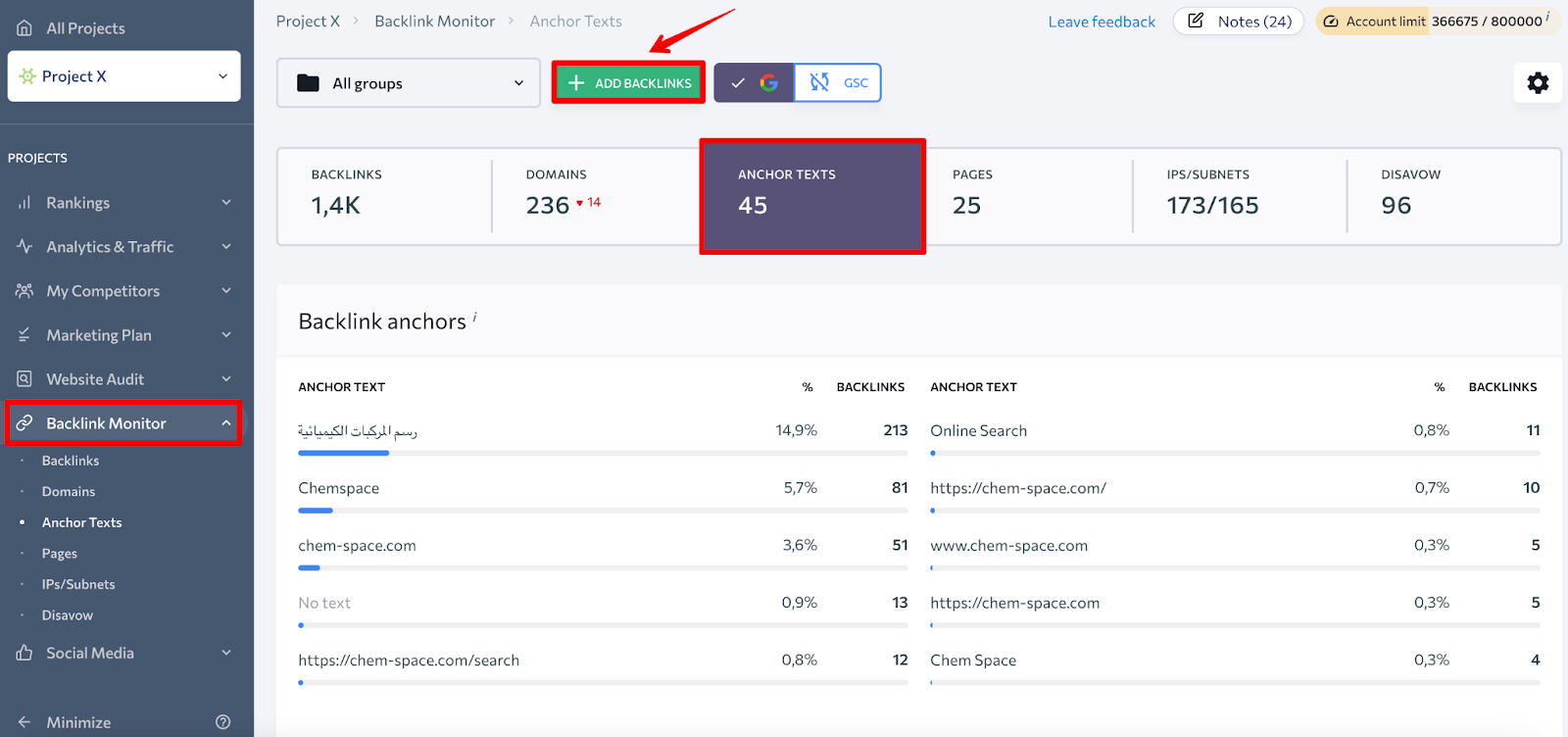Image resolution: width=1568 pixels, height=737 pixels.
Task: Open the Pages submenu item
Action: tap(60, 554)
